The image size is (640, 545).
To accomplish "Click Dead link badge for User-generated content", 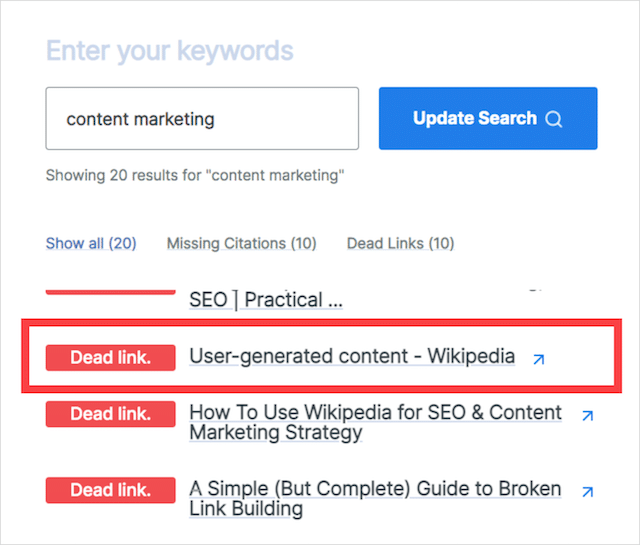I will coord(111,358).
